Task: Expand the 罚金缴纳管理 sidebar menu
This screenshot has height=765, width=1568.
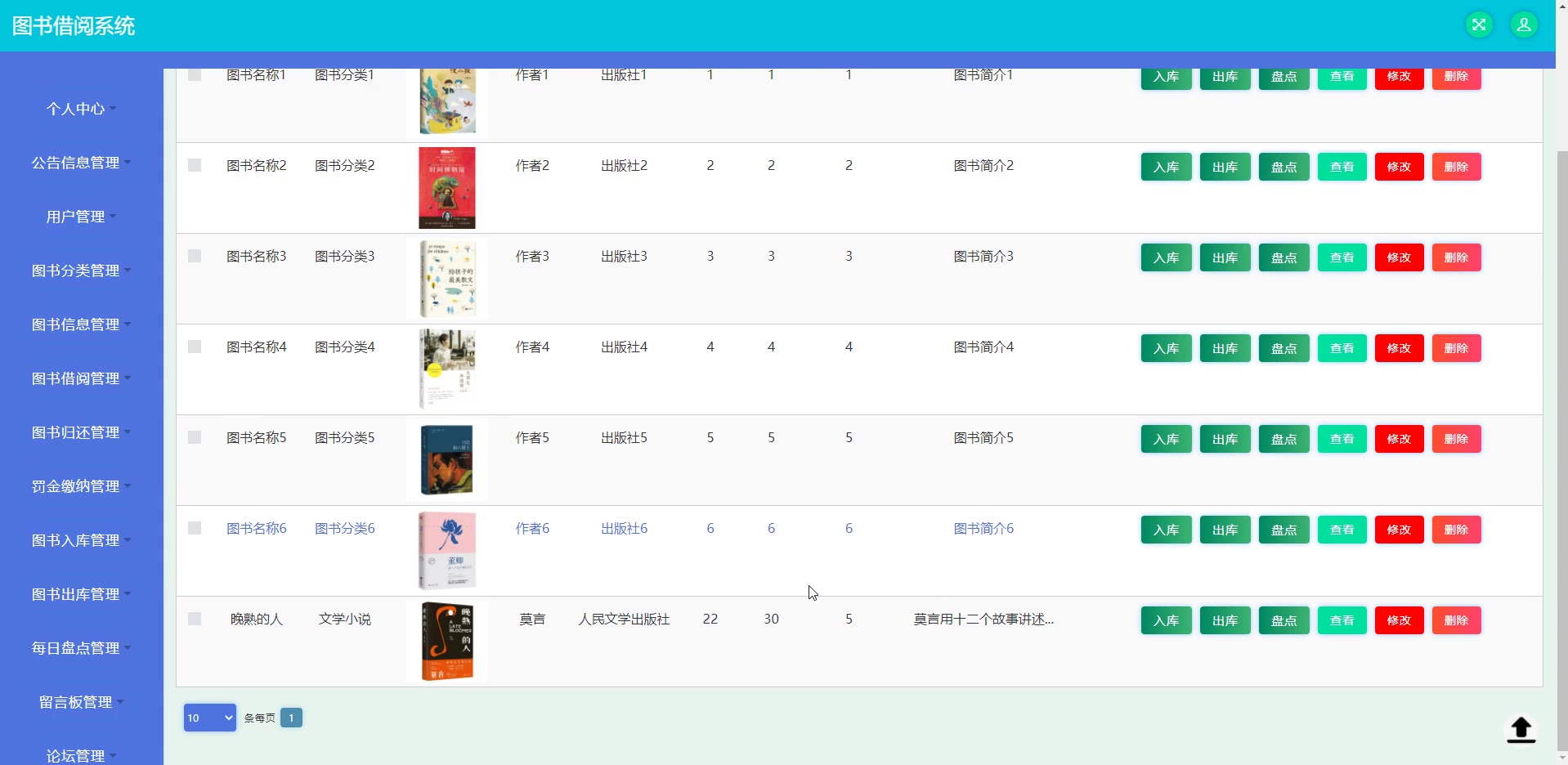Action: click(81, 486)
